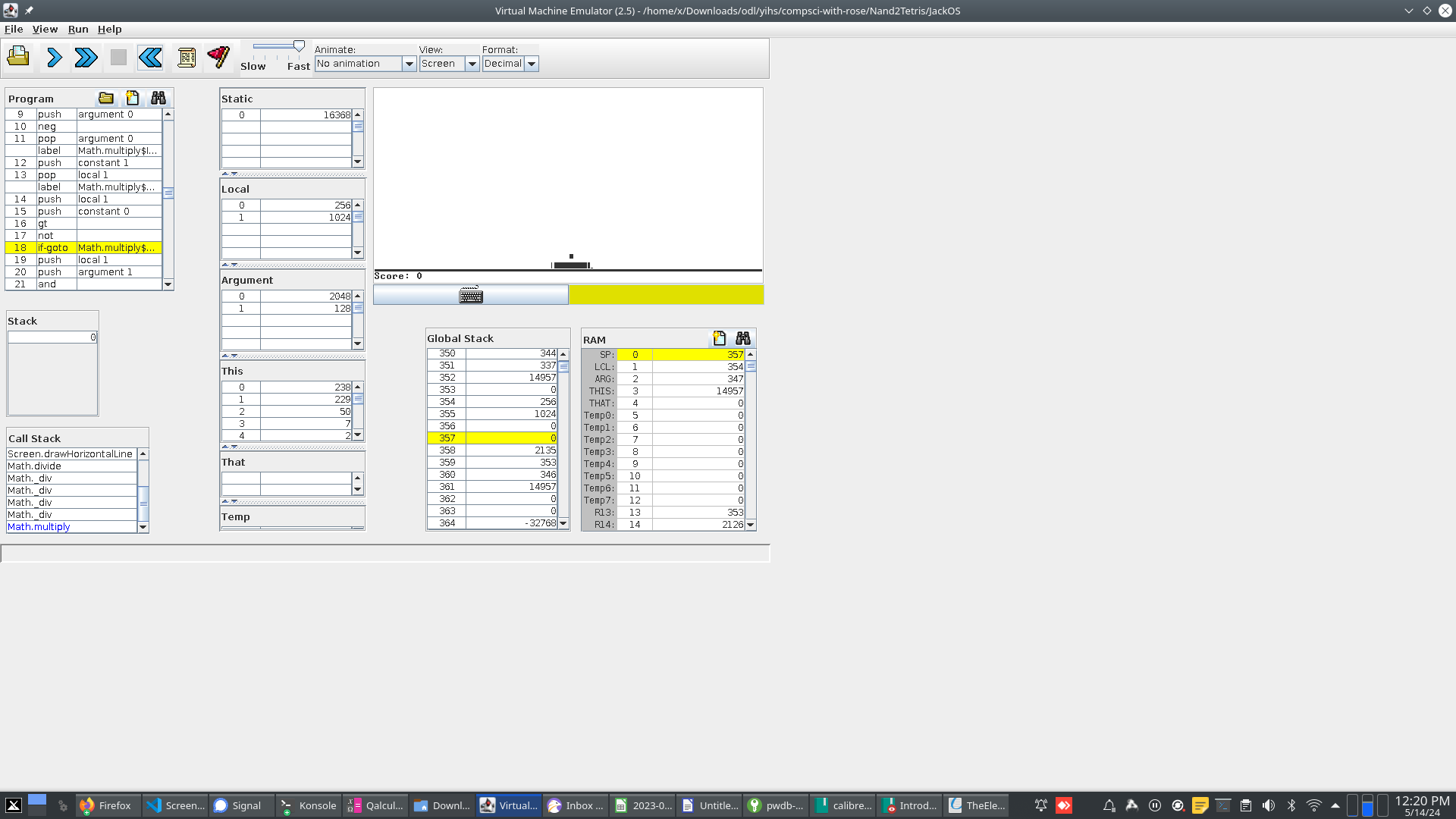Click the binoculars search icon in RAM panel
1456x819 pixels.
[x=742, y=338]
